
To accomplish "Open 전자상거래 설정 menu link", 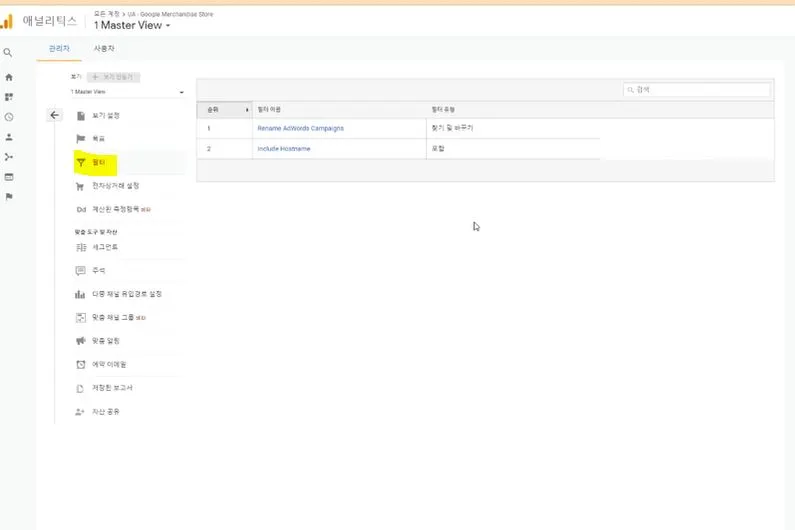I will 116,186.
